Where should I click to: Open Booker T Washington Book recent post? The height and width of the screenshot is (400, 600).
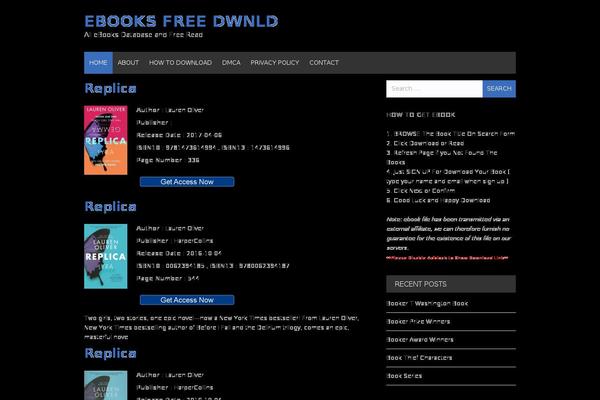point(427,303)
